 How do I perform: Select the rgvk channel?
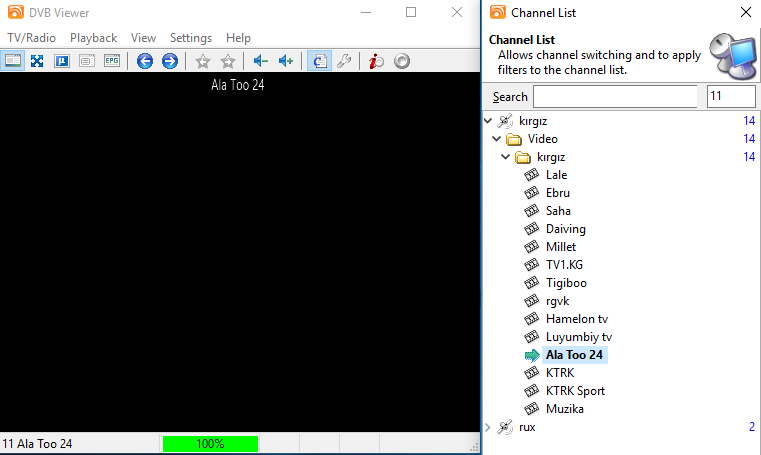tap(557, 301)
